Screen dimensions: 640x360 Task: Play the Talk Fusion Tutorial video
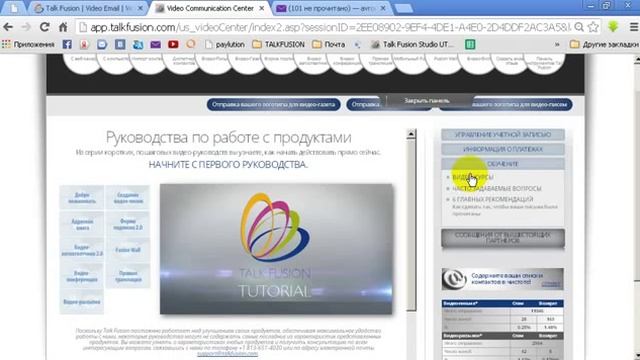pos(276,249)
